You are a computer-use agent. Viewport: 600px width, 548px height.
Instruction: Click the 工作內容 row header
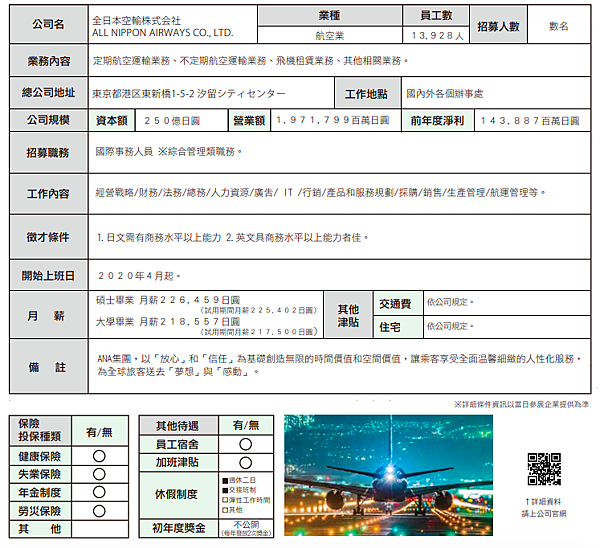tap(49, 194)
